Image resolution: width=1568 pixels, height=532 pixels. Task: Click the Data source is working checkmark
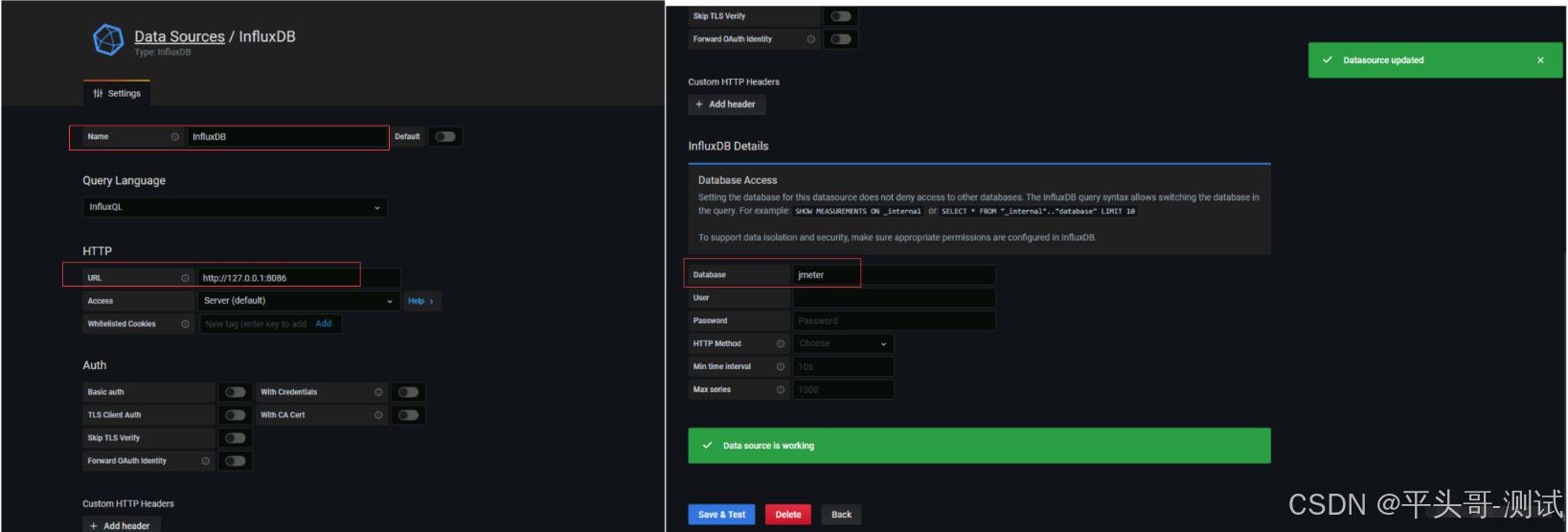click(x=707, y=446)
